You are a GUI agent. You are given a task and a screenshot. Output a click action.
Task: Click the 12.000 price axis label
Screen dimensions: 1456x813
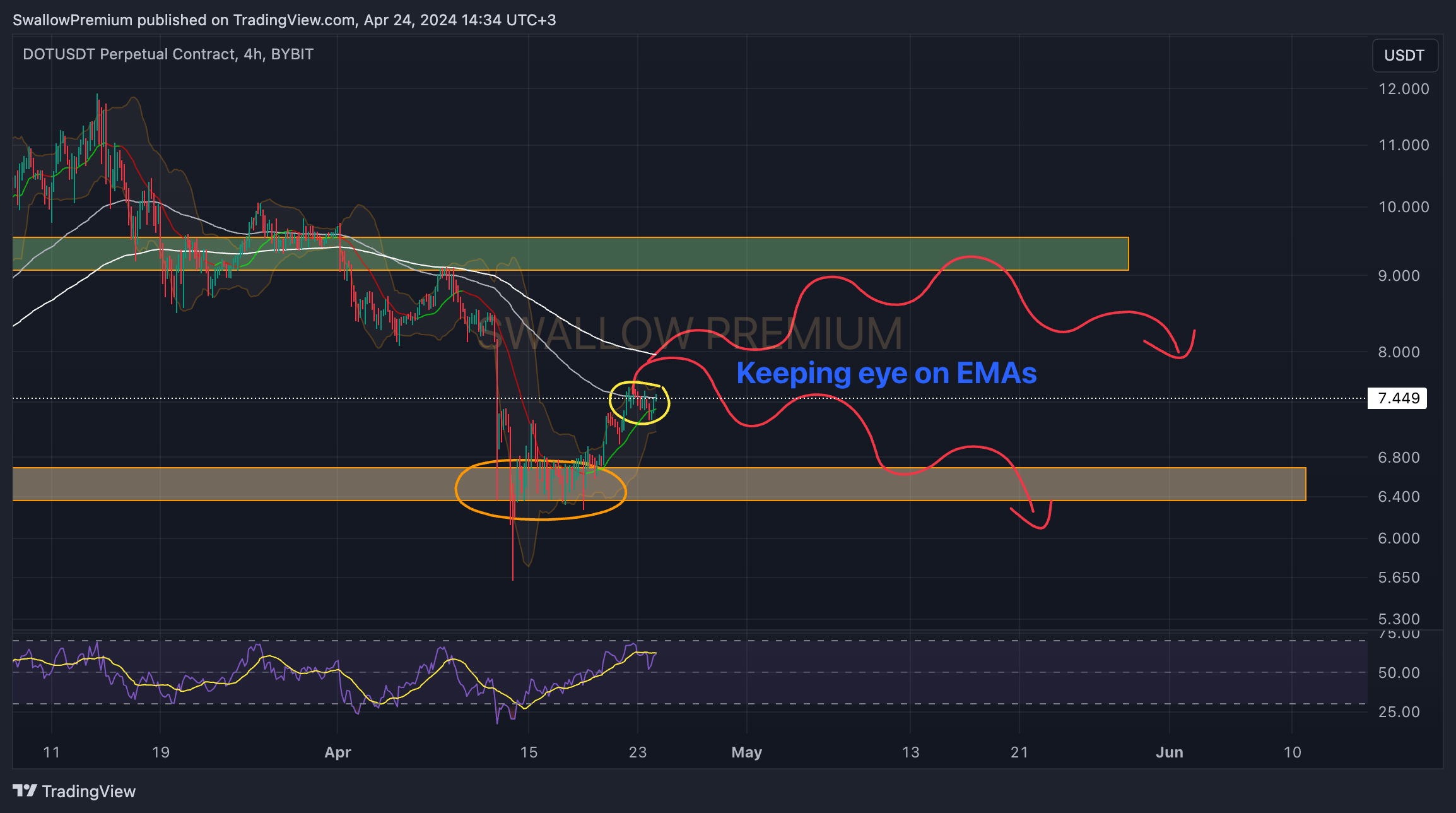1404,89
